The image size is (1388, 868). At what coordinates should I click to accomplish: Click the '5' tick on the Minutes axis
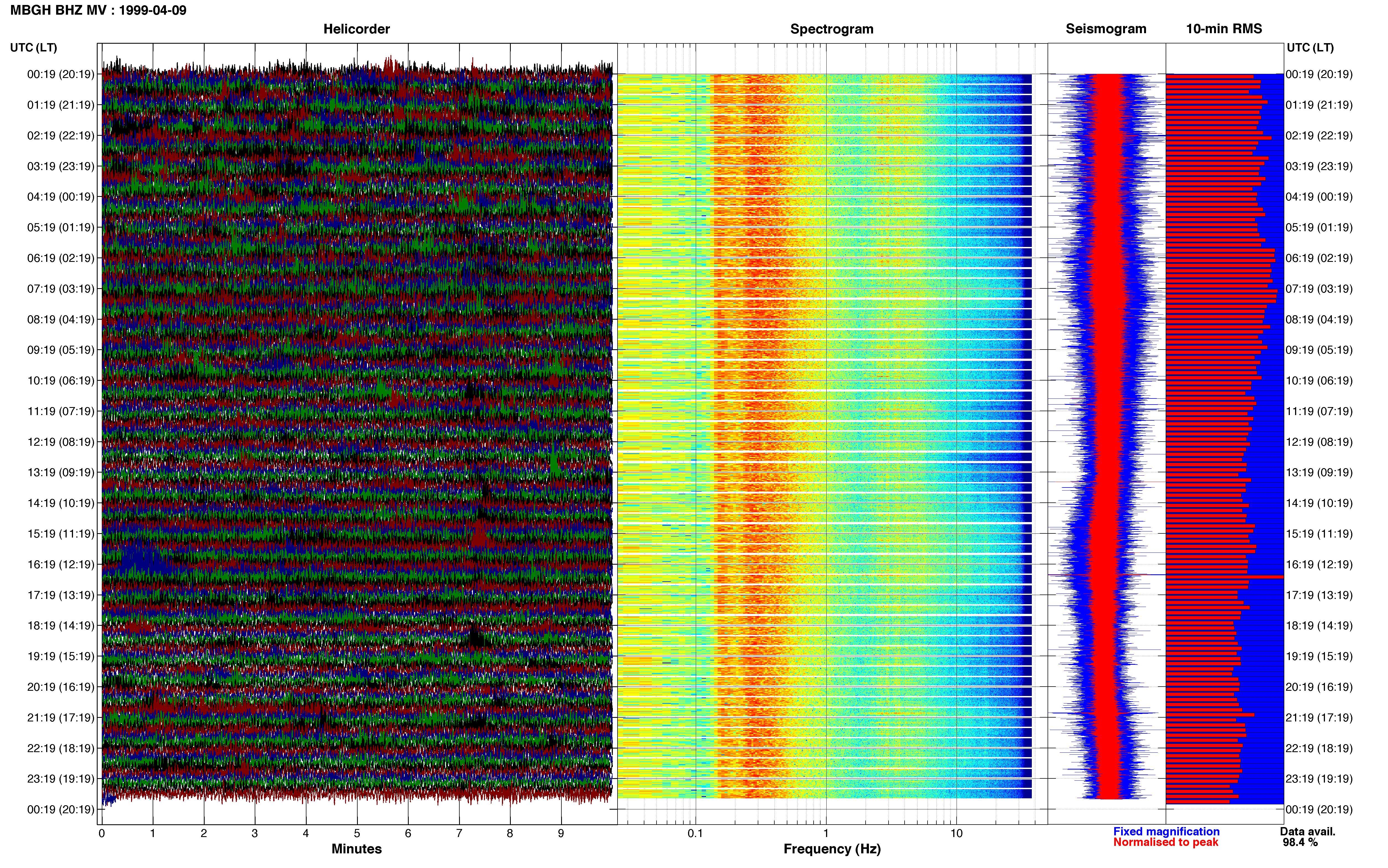[x=357, y=833]
